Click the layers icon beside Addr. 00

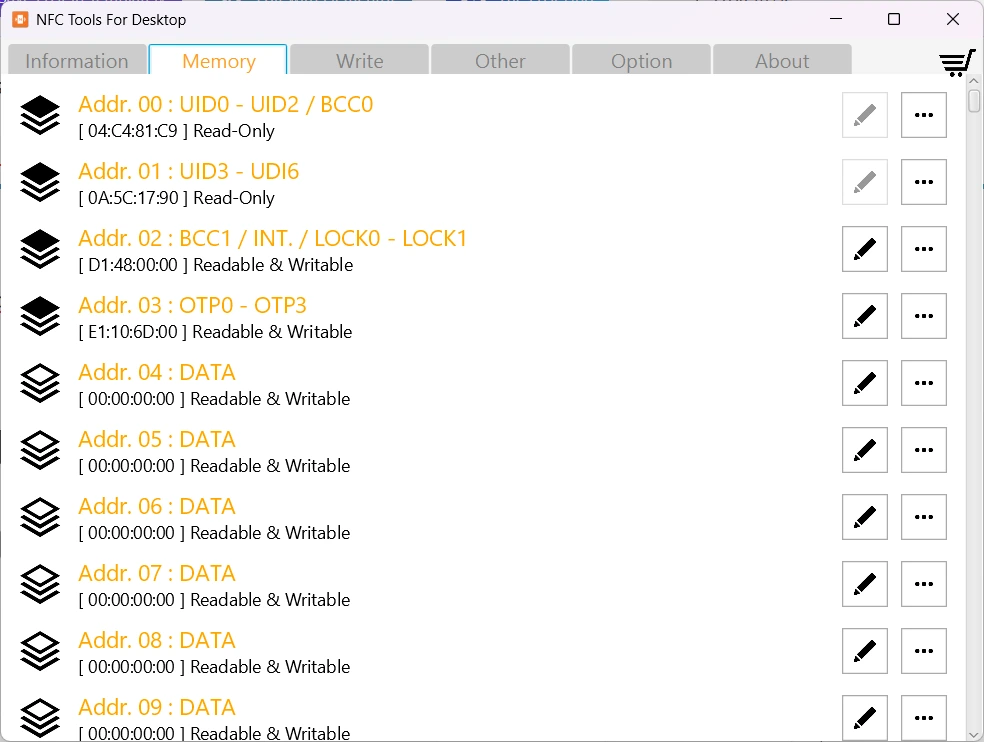(x=40, y=115)
